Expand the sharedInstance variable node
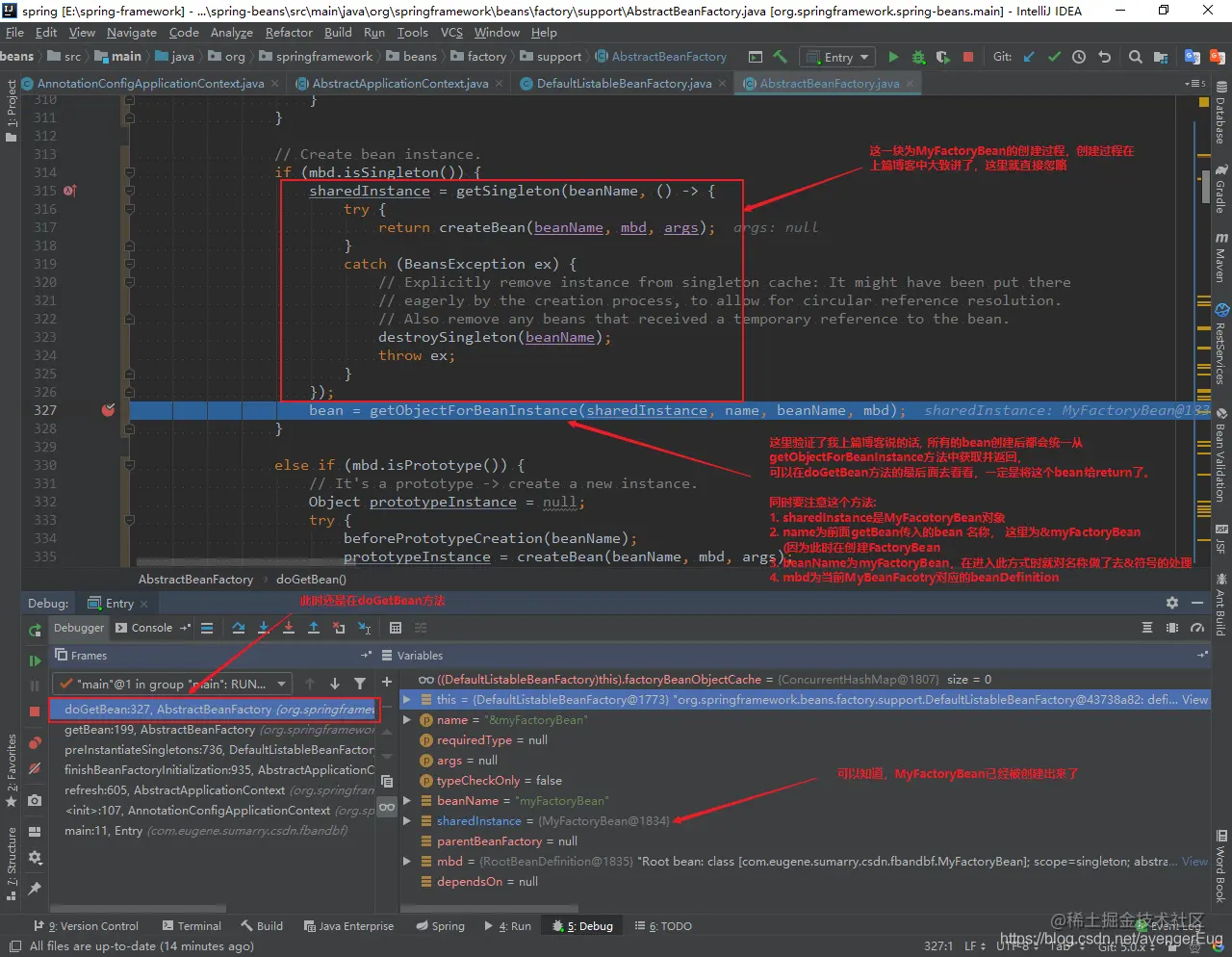This screenshot has height=957, width=1232. click(407, 821)
